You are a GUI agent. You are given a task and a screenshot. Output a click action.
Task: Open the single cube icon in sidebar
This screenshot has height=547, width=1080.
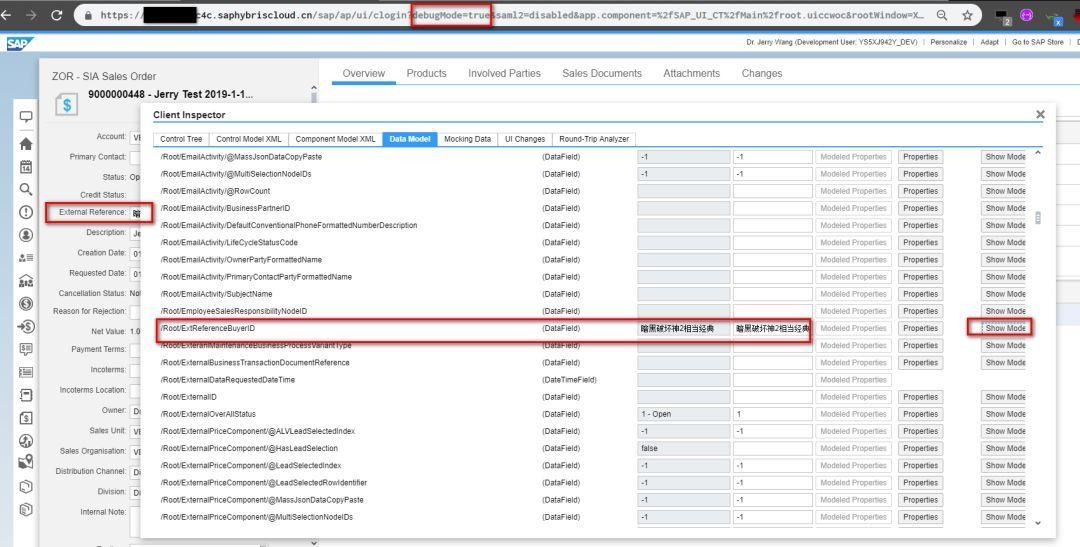[x=25, y=486]
